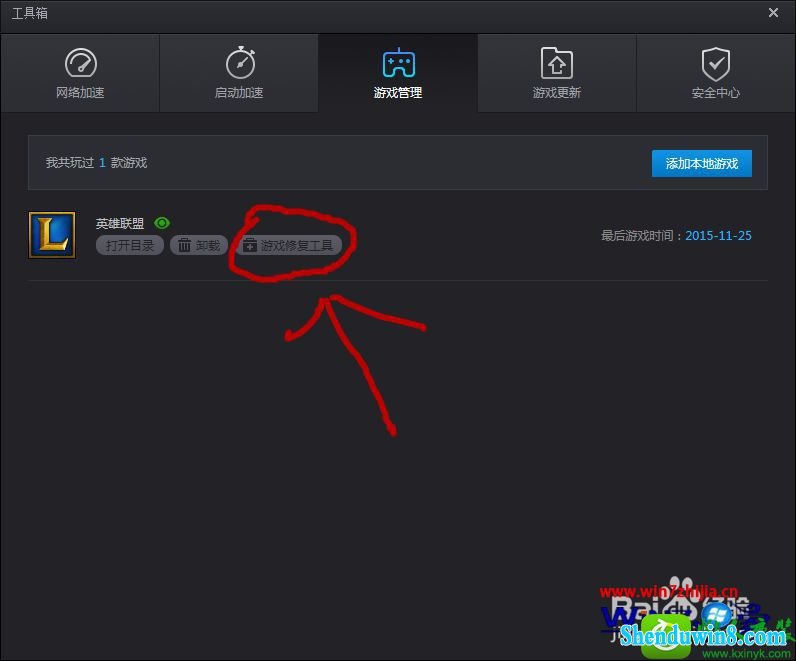This screenshot has width=796, height=661.
Task: Click the League of Legends game icon
Action: (52, 235)
